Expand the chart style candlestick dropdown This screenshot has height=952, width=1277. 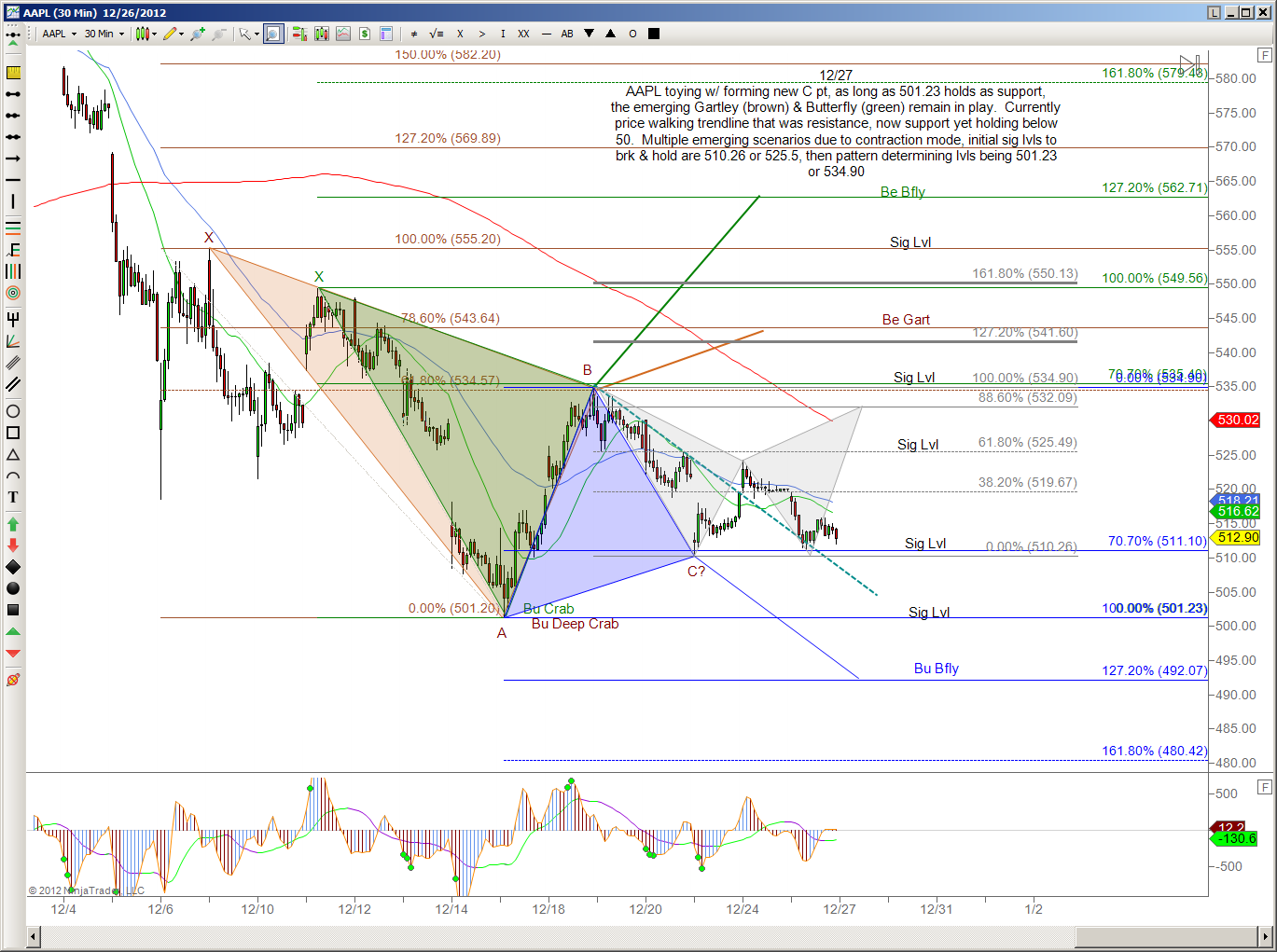(x=146, y=34)
